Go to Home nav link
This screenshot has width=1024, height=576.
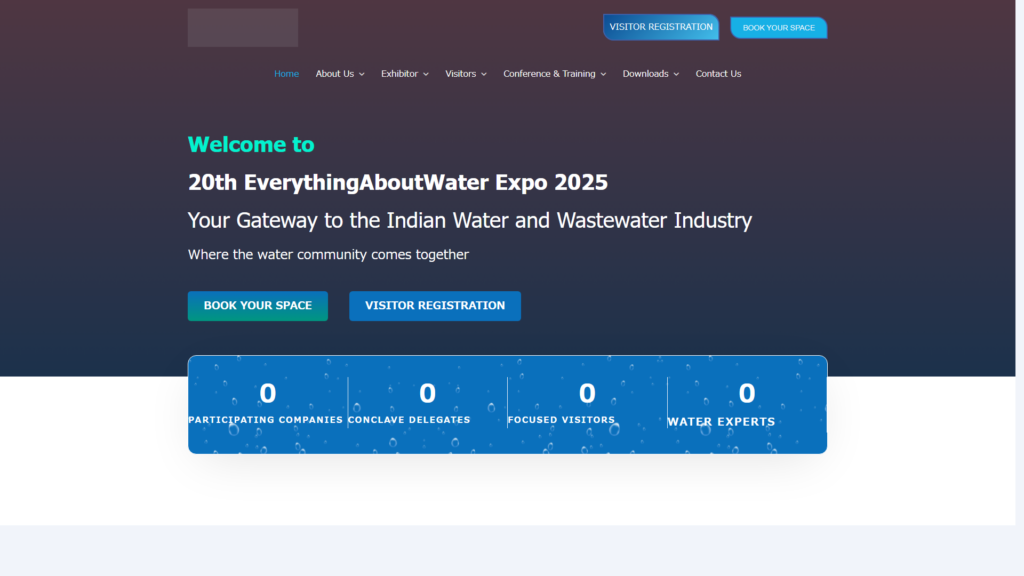(x=286, y=74)
